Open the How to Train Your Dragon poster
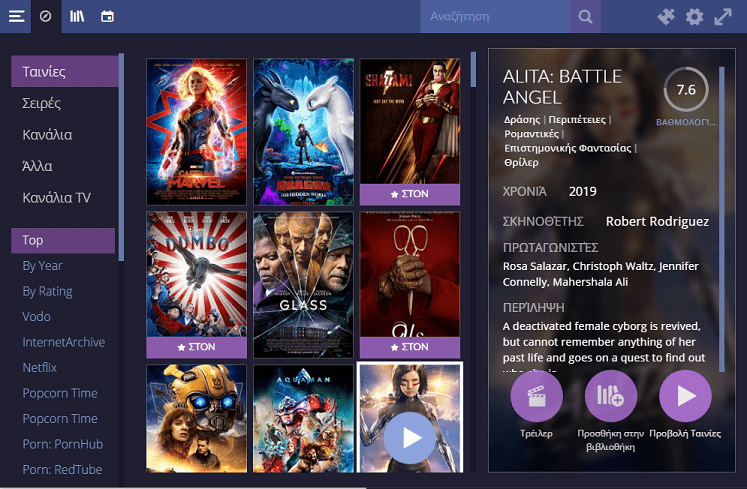 point(303,132)
